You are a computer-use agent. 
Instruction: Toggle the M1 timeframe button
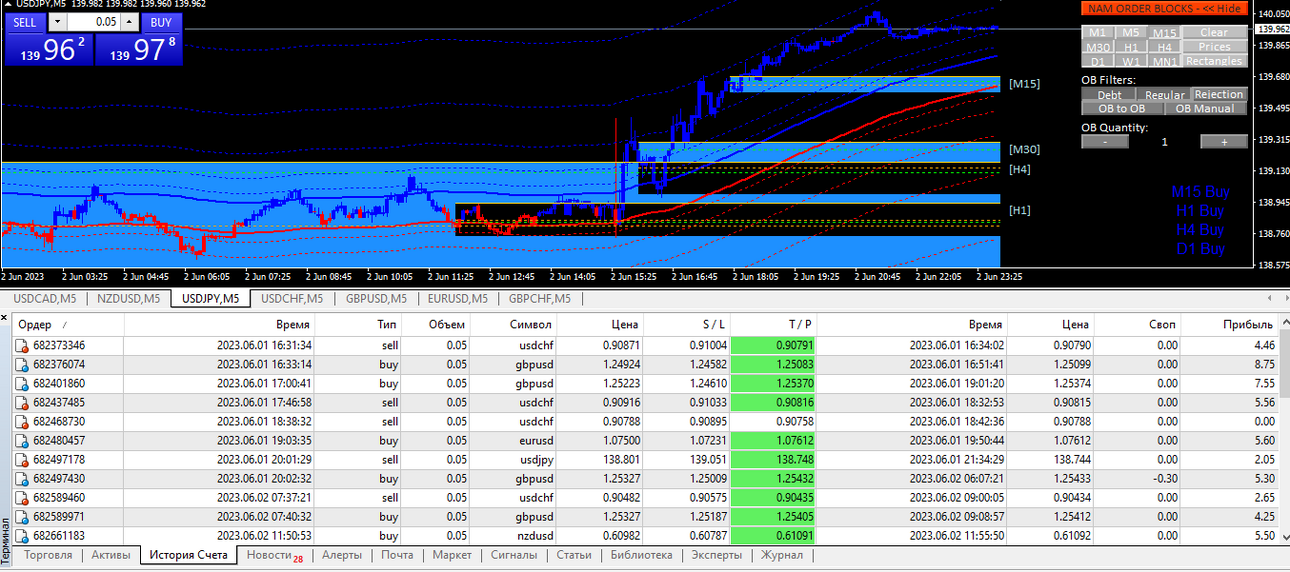(1097, 32)
